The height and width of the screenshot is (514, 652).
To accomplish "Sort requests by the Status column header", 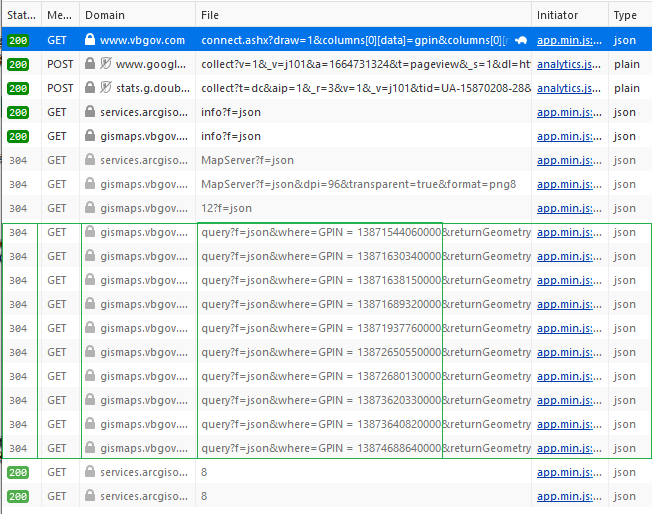I will pos(20,15).
